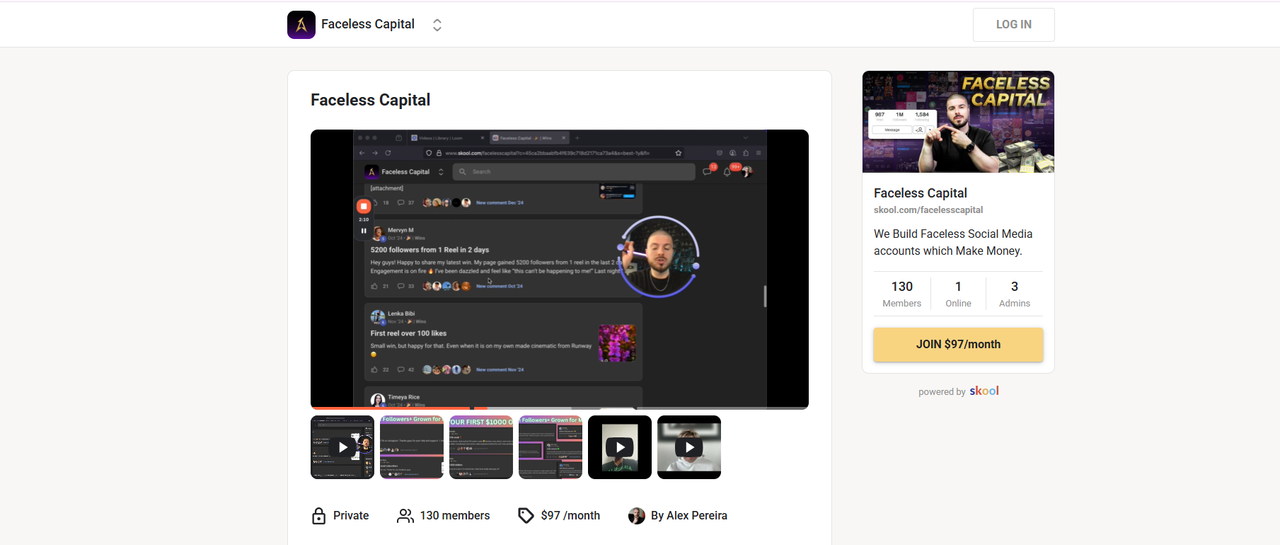1280x545 pixels.
Task: Click the 1 Online stat in sidebar
Action: (958, 294)
